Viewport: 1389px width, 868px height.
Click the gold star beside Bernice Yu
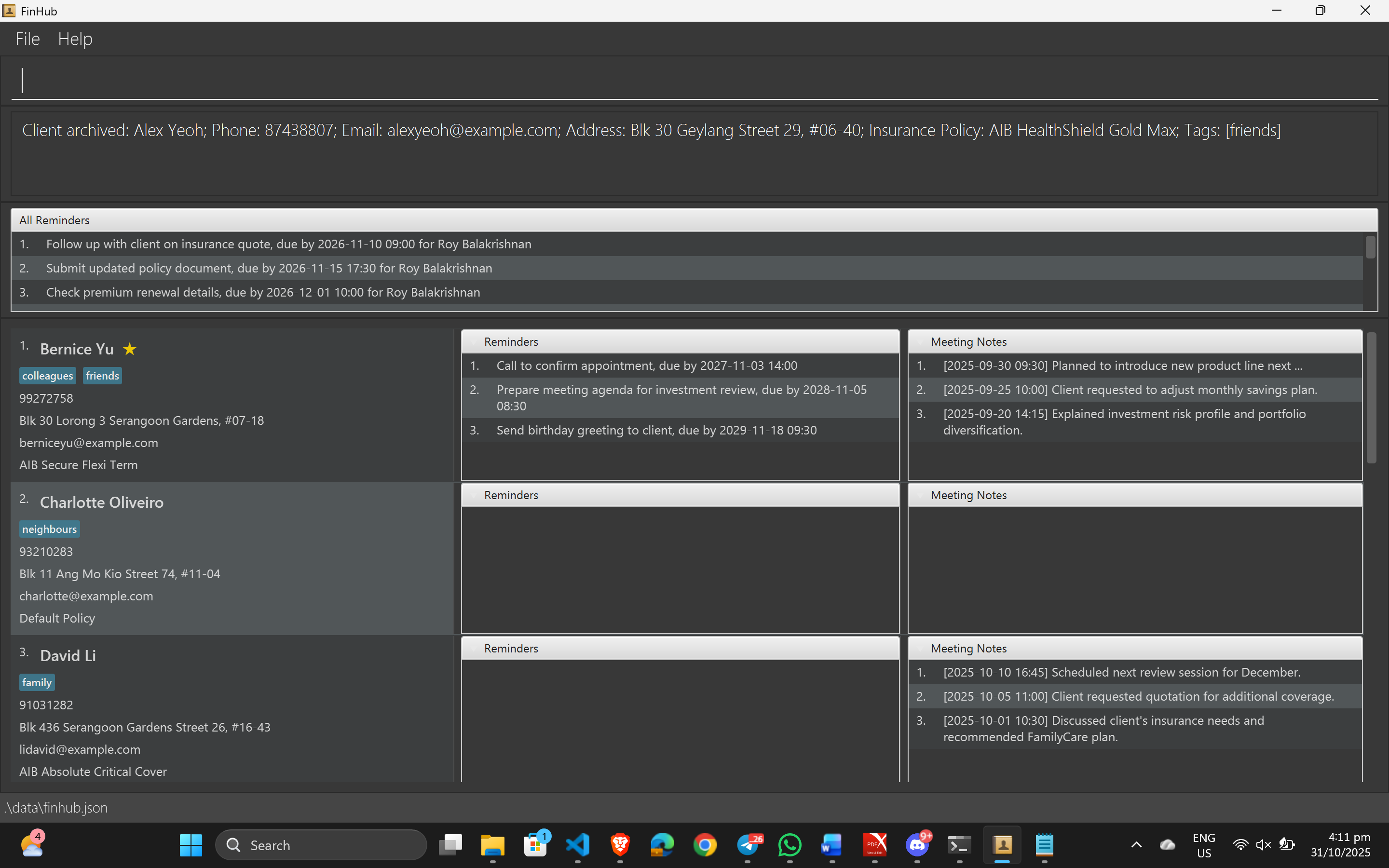130,349
